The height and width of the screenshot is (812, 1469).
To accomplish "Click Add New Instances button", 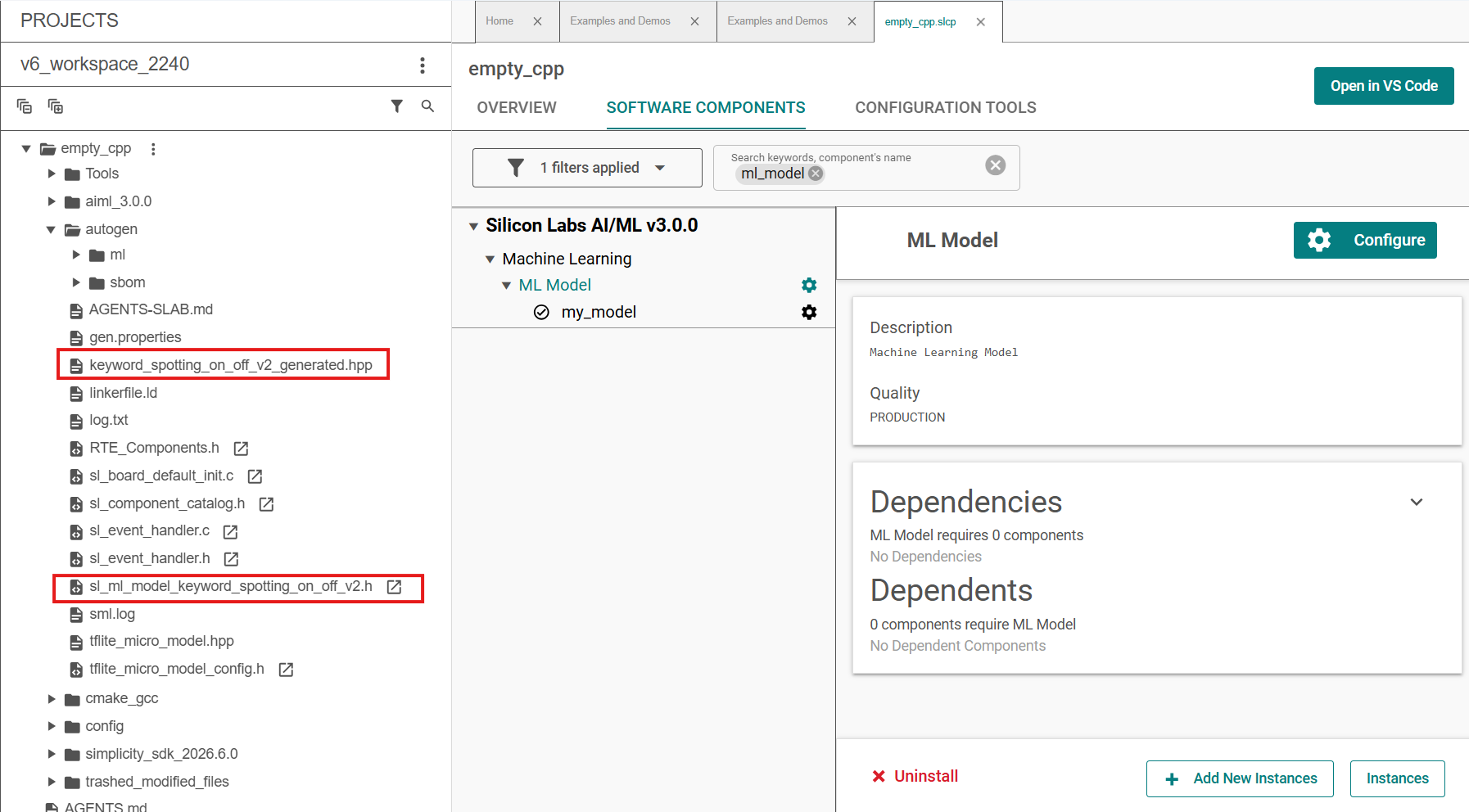I will (x=1240, y=778).
